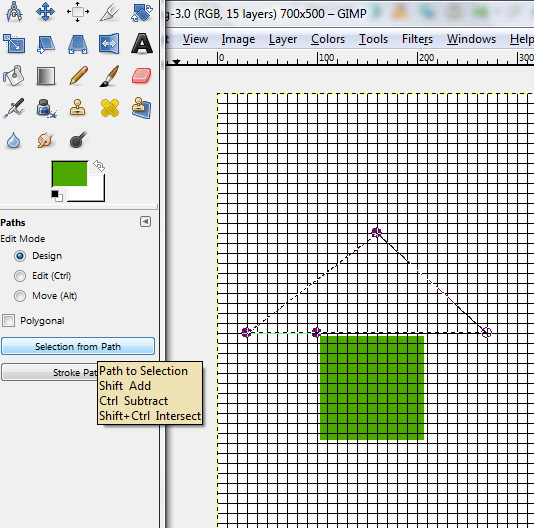This screenshot has height=528, width=534.
Task: Select the Ink tool
Action: [x=45, y=108]
